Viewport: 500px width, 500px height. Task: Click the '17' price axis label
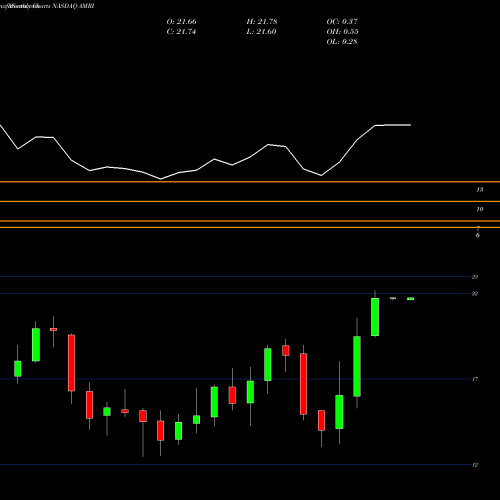pos(475,379)
